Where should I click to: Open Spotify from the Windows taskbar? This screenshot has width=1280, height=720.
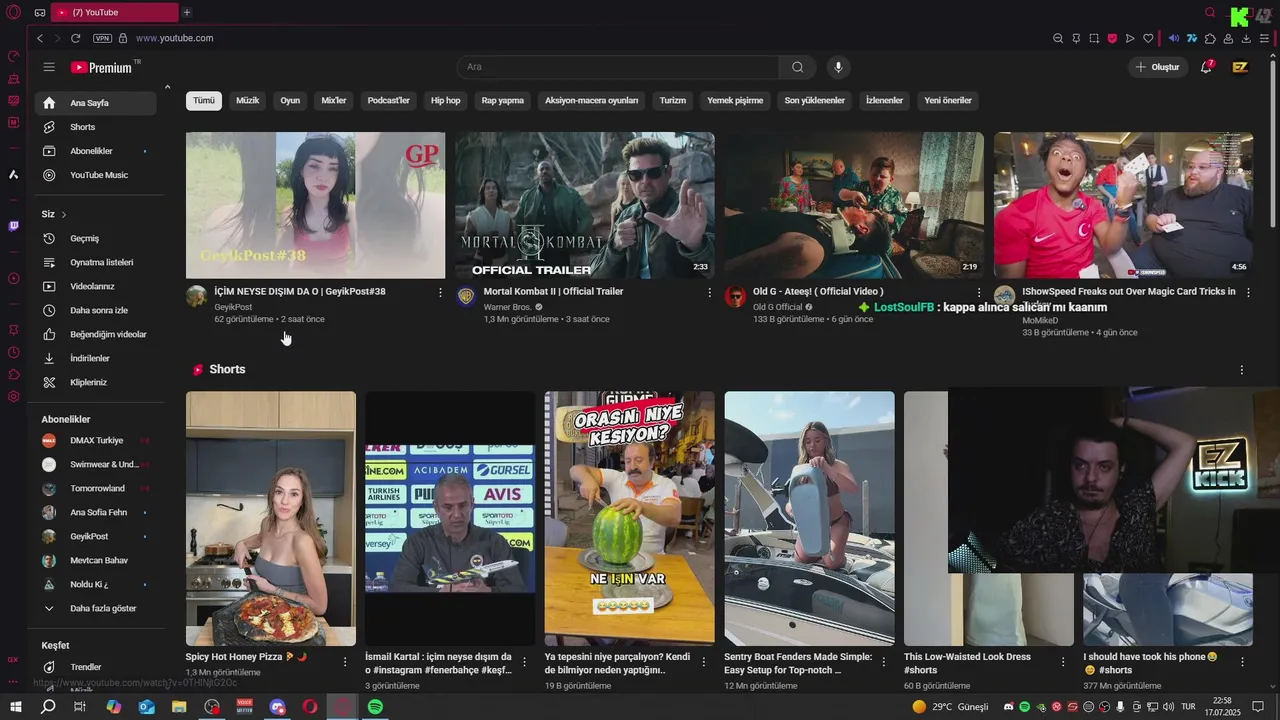click(375, 707)
